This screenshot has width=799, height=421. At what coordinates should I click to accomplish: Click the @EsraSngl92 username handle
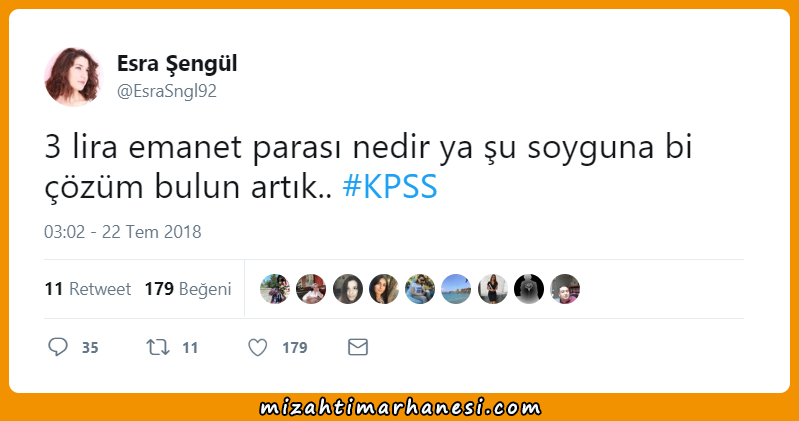[x=167, y=91]
